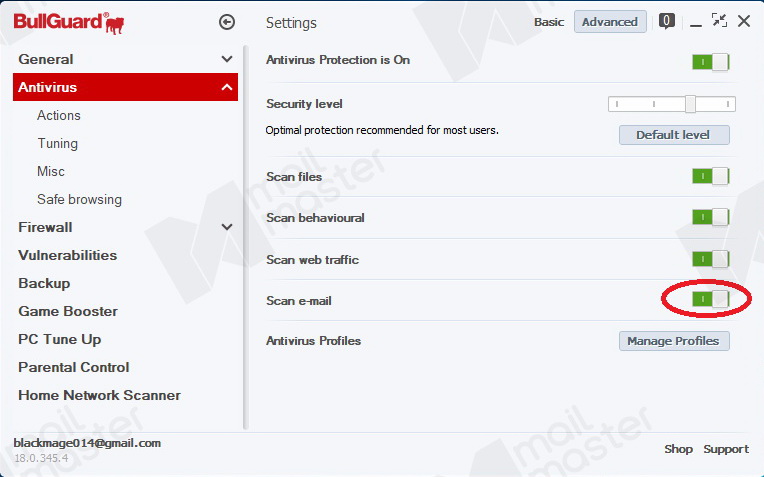Viewport: 764px width, 477px height.
Task: Close the BullGuard settings window
Action: tap(744, 21)
